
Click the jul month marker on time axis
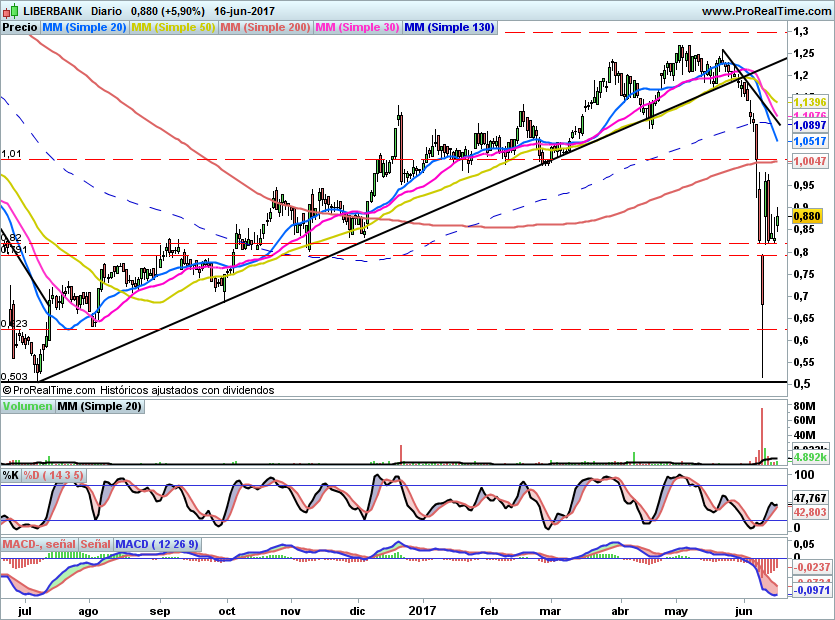pos(25,611)
